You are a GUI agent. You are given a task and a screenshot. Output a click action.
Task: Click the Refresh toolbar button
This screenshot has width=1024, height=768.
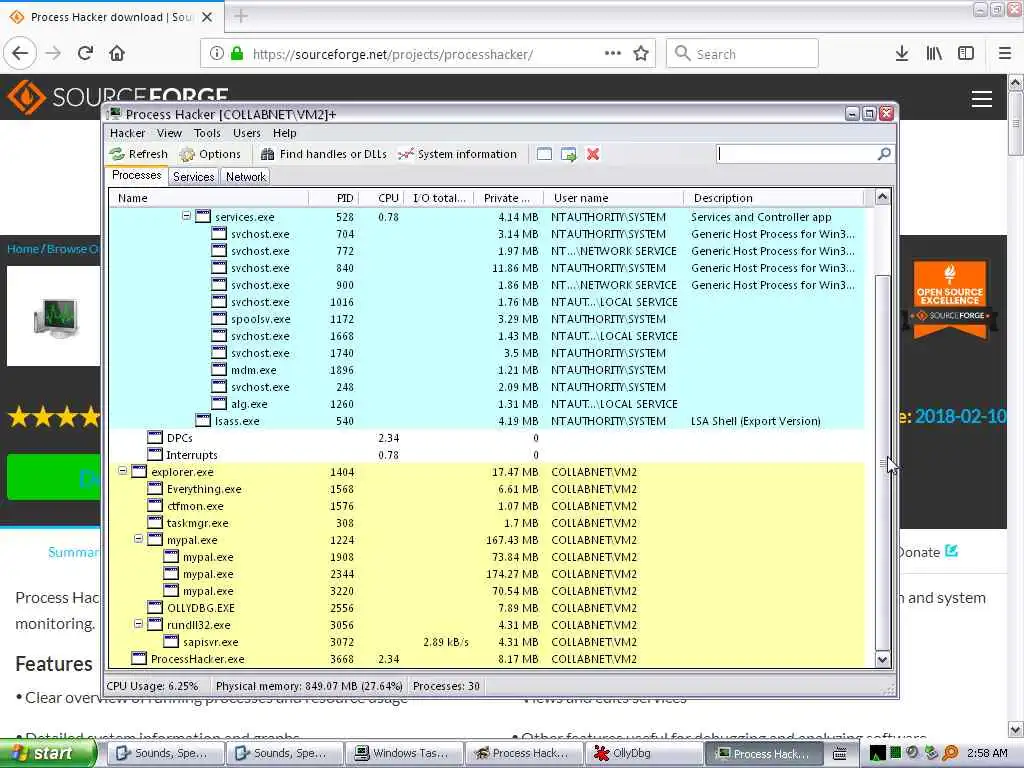138,154
